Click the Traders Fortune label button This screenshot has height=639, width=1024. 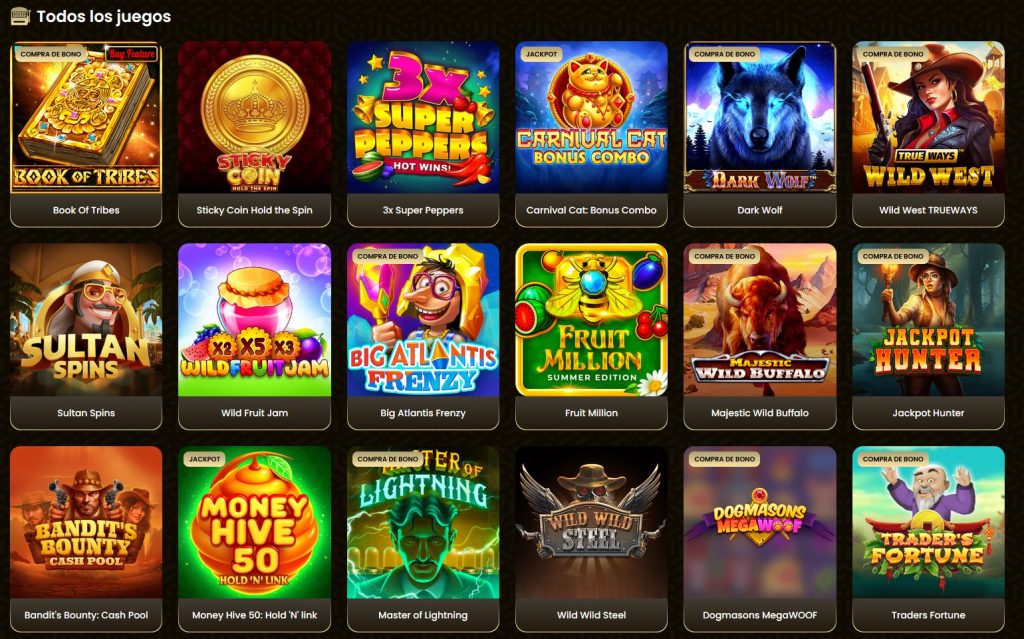[929, 615]
